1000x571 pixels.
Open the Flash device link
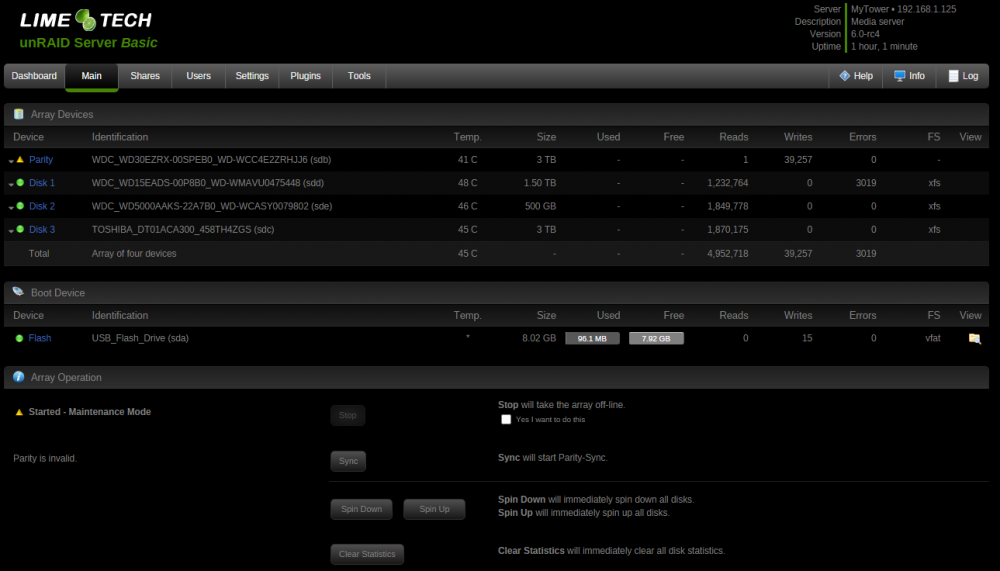pyautogui.click(x=40, y=338)
